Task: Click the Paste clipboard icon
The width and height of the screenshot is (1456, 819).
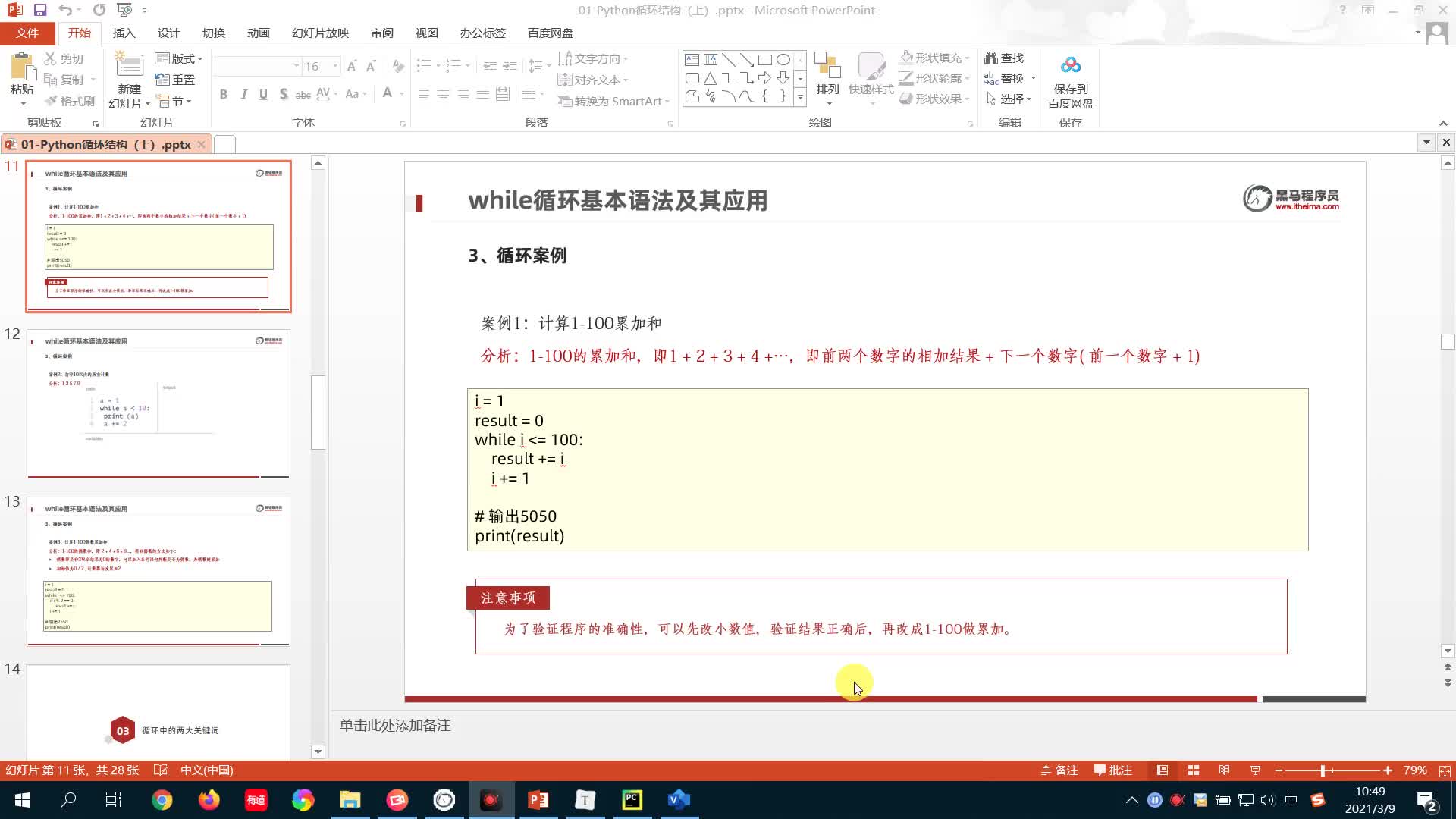Action: tap(22, 67)
